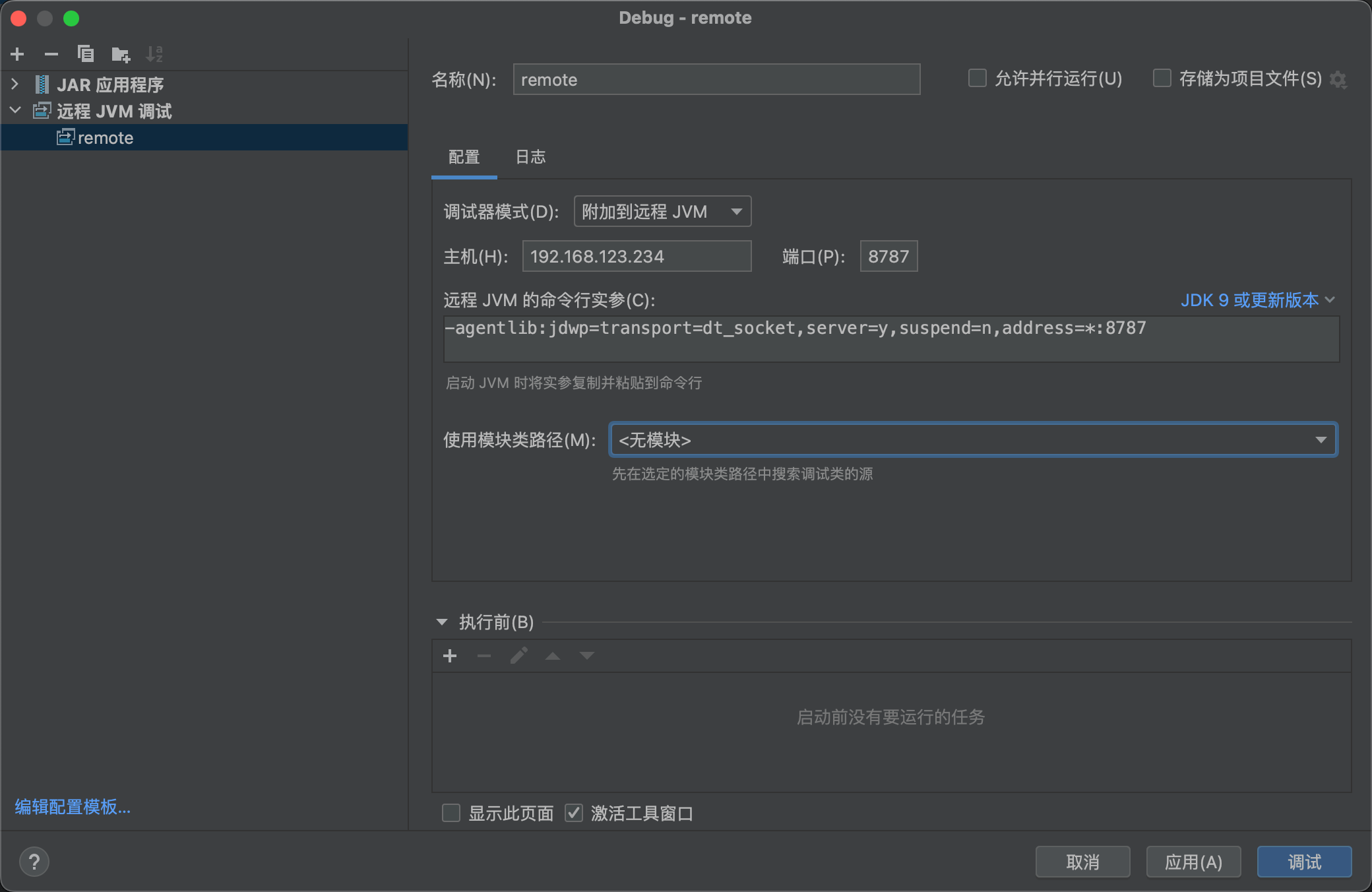Click the gear icon next to 存储为项目文件
This screenshot has height=892, width=1372.
(x=1338, y=80)
